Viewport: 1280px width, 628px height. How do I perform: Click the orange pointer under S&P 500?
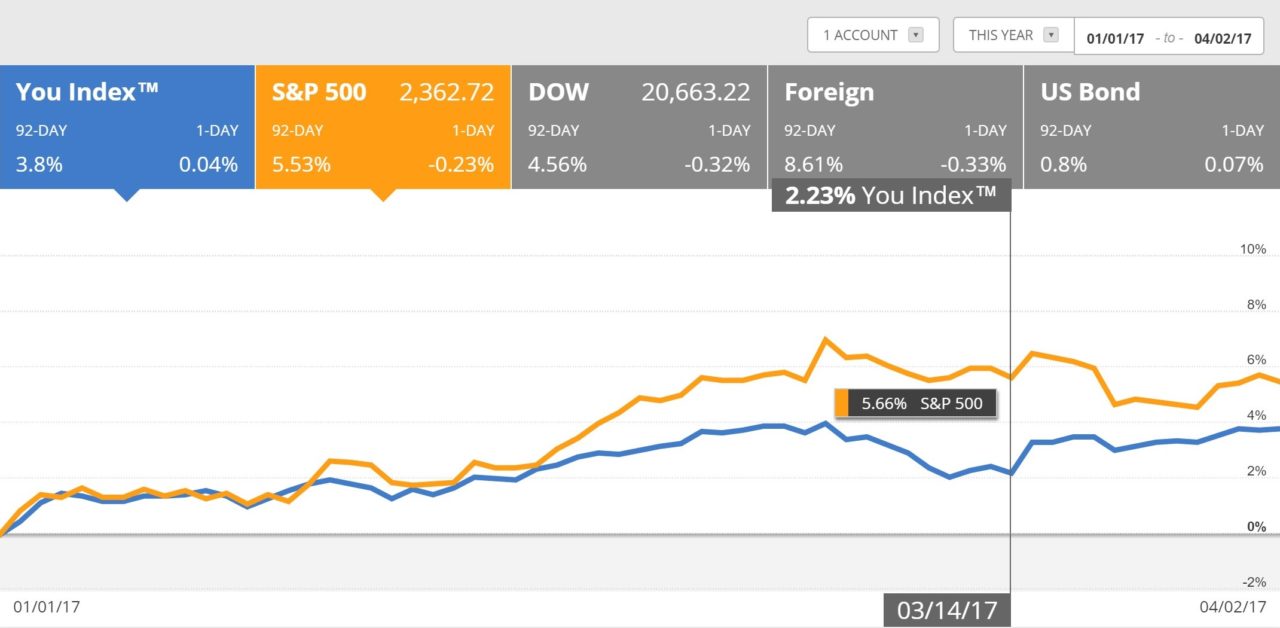[x=383, y=195]
